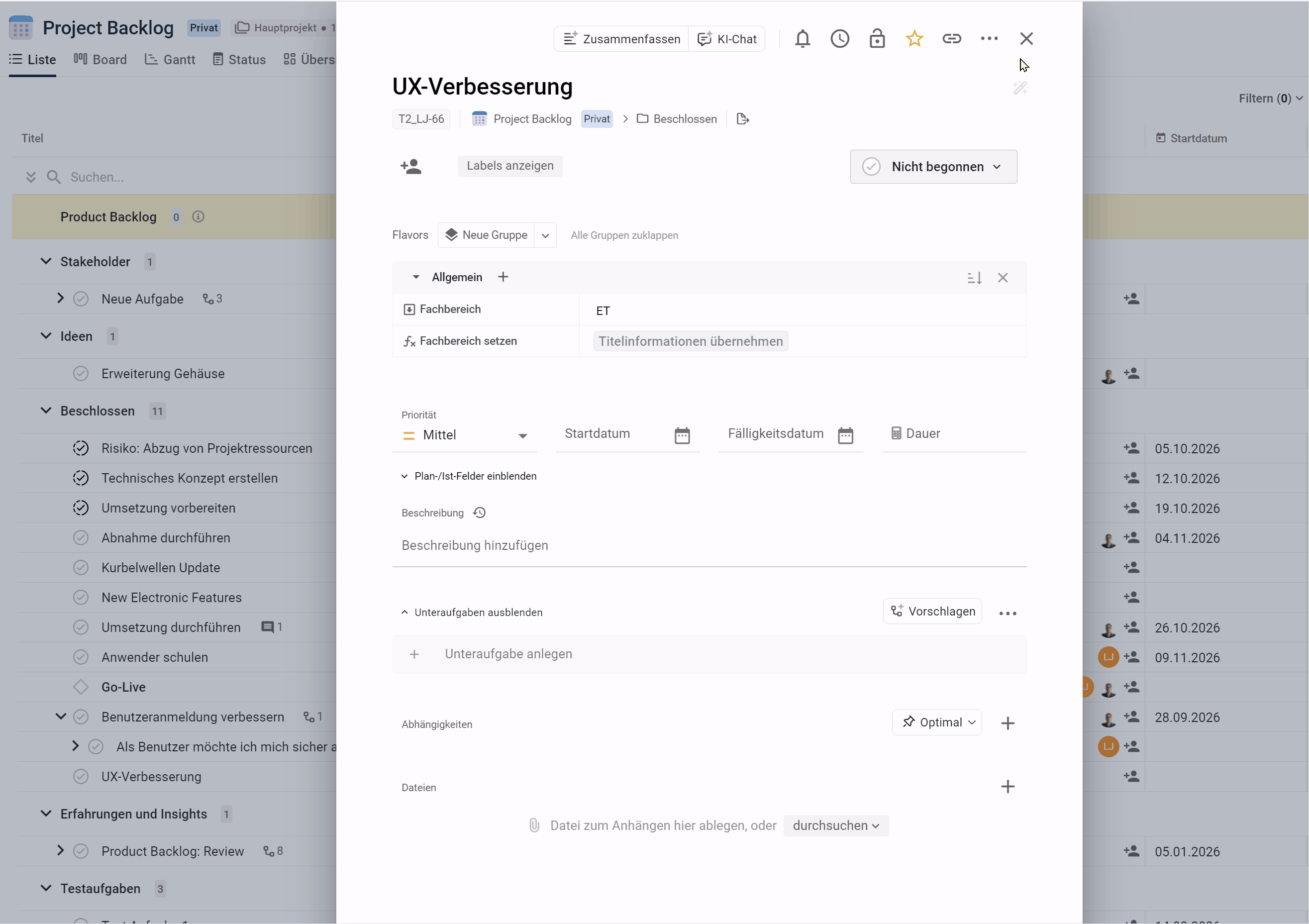Open the Fälligkeitsdatum calendar picker
The width and height of the screenshot is (1309, 924).
point(845,435)
